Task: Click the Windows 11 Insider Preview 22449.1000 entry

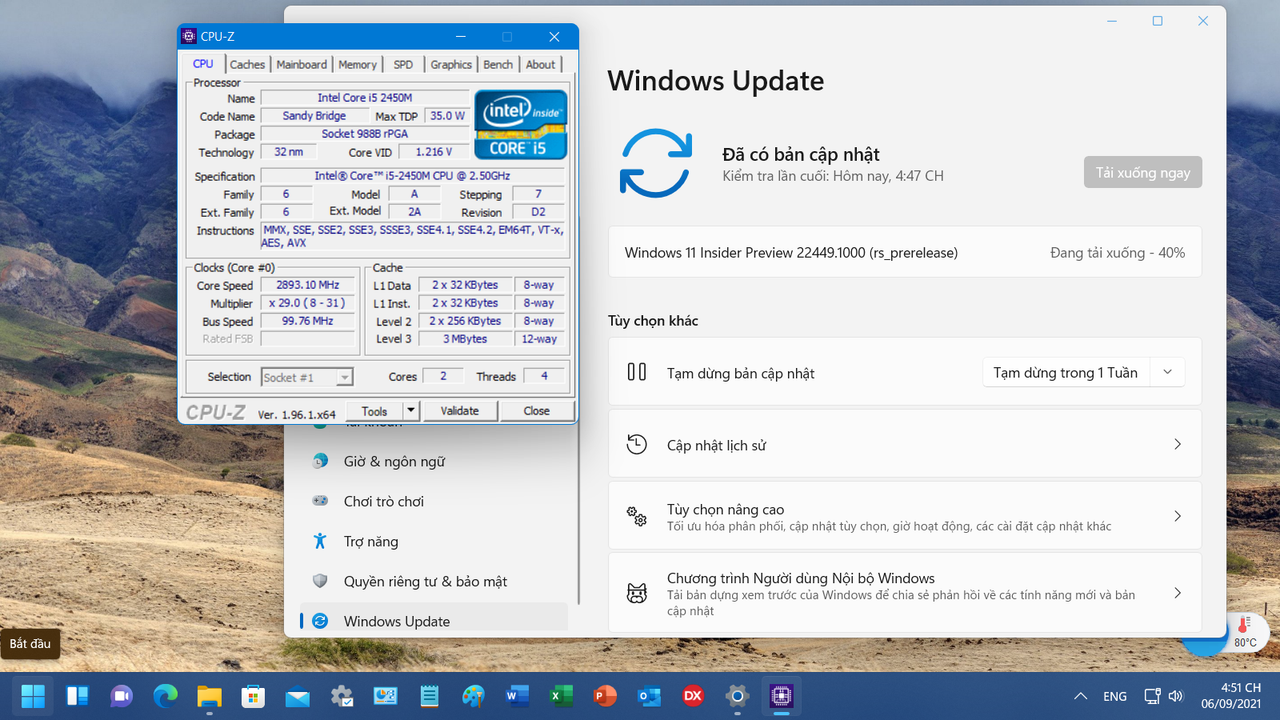Action: coord(791,253)
